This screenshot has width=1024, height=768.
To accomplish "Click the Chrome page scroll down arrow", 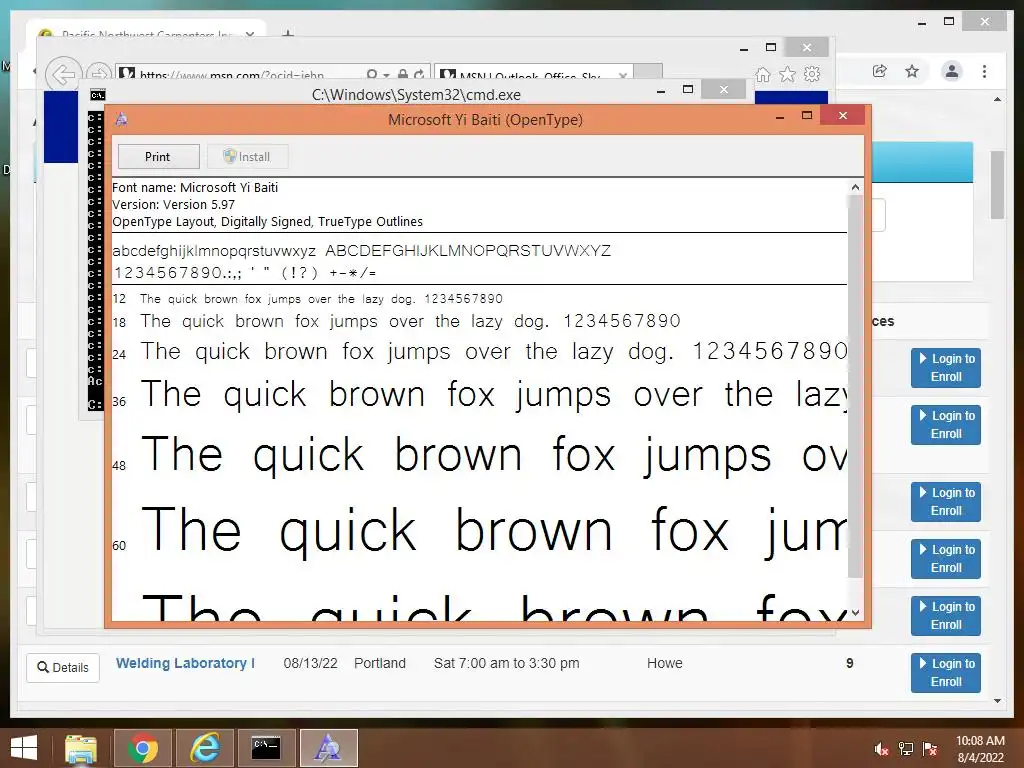I will click(x=997, y=701).
